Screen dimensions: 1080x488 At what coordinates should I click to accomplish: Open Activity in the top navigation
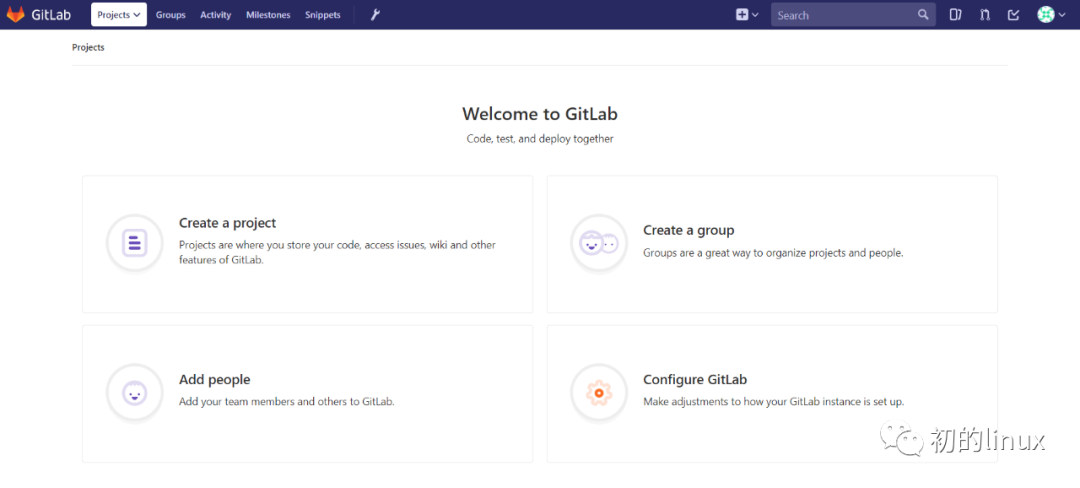click(x=216, y=14)
